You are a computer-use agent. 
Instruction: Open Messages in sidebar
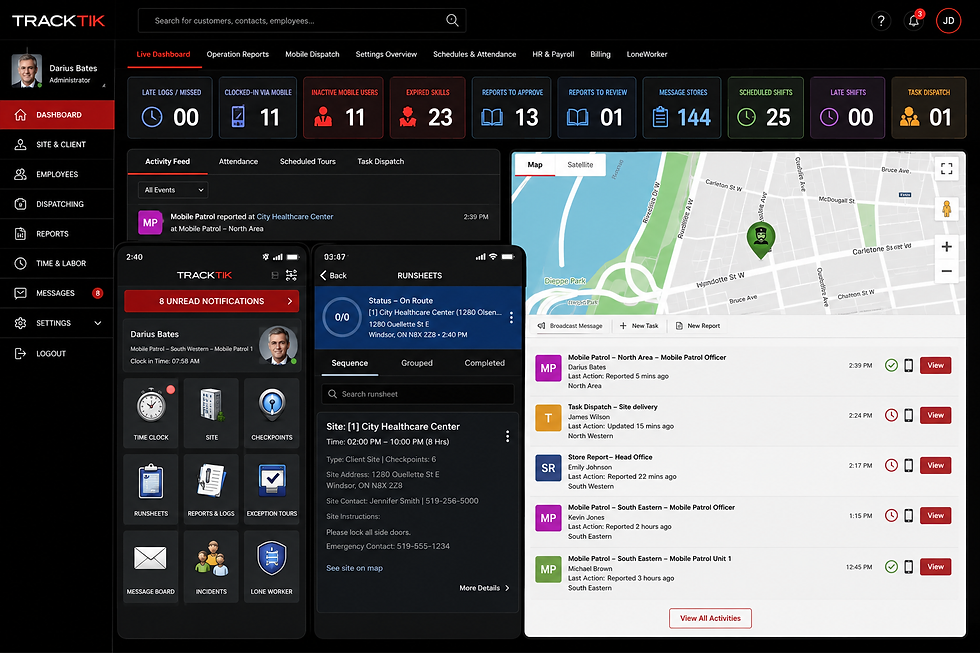[x=57, y=293]
